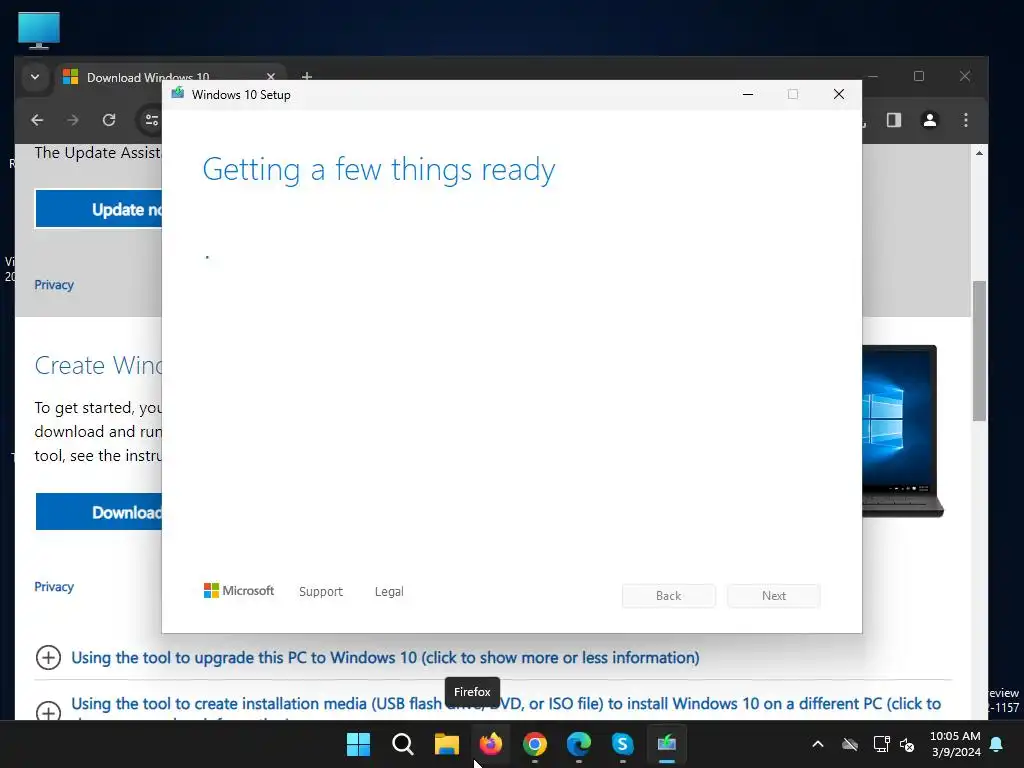Click the scrollbar up arrow in Chrome

point(979,153)
